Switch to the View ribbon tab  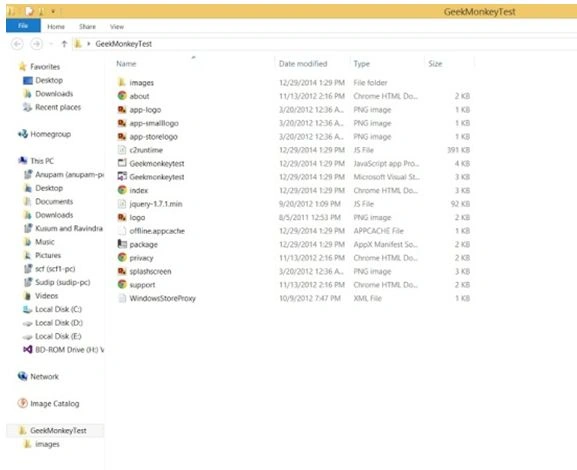[x=117, y=26]
